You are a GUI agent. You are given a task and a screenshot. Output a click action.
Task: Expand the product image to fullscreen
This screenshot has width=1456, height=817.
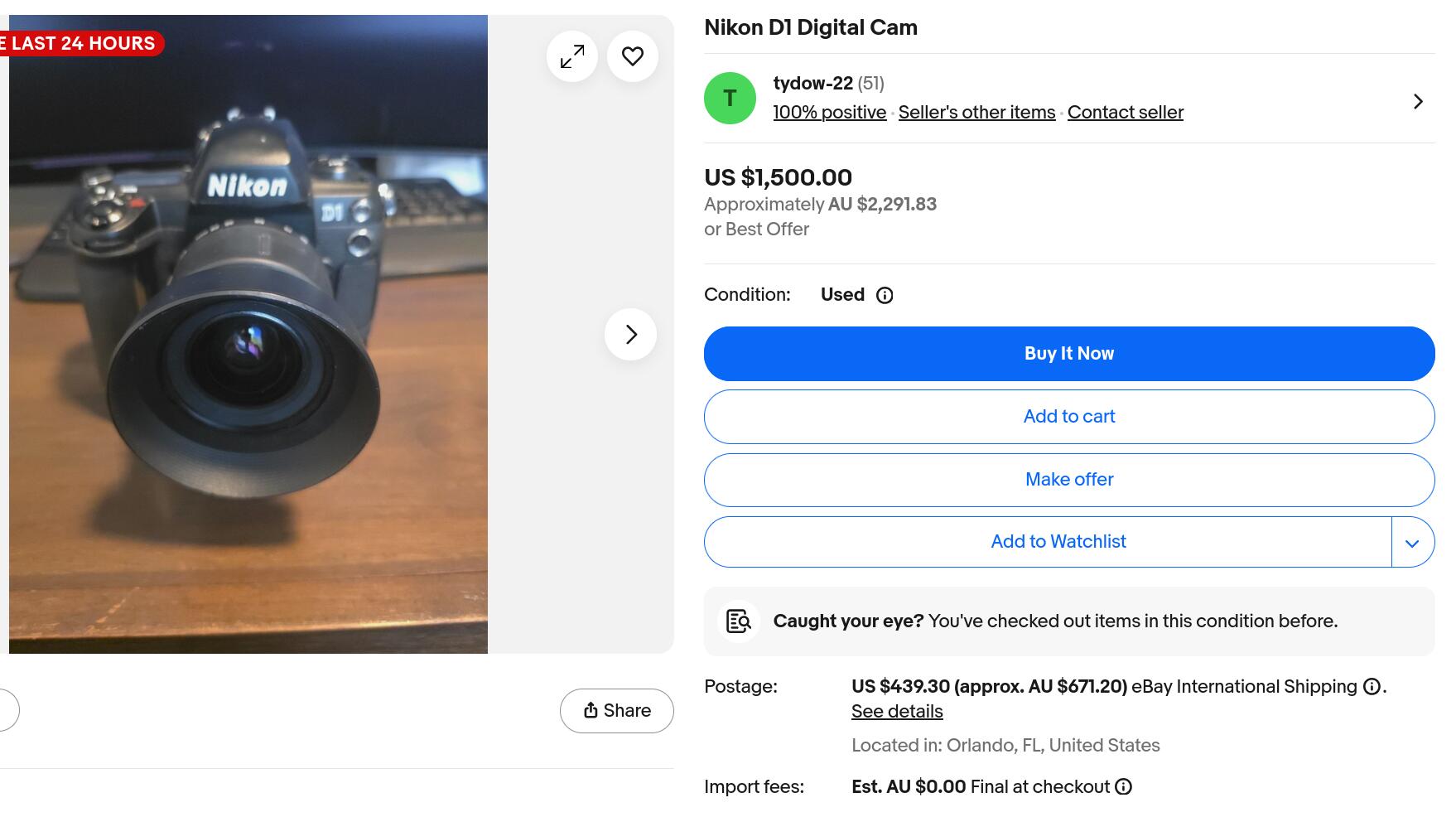[571, 56]
